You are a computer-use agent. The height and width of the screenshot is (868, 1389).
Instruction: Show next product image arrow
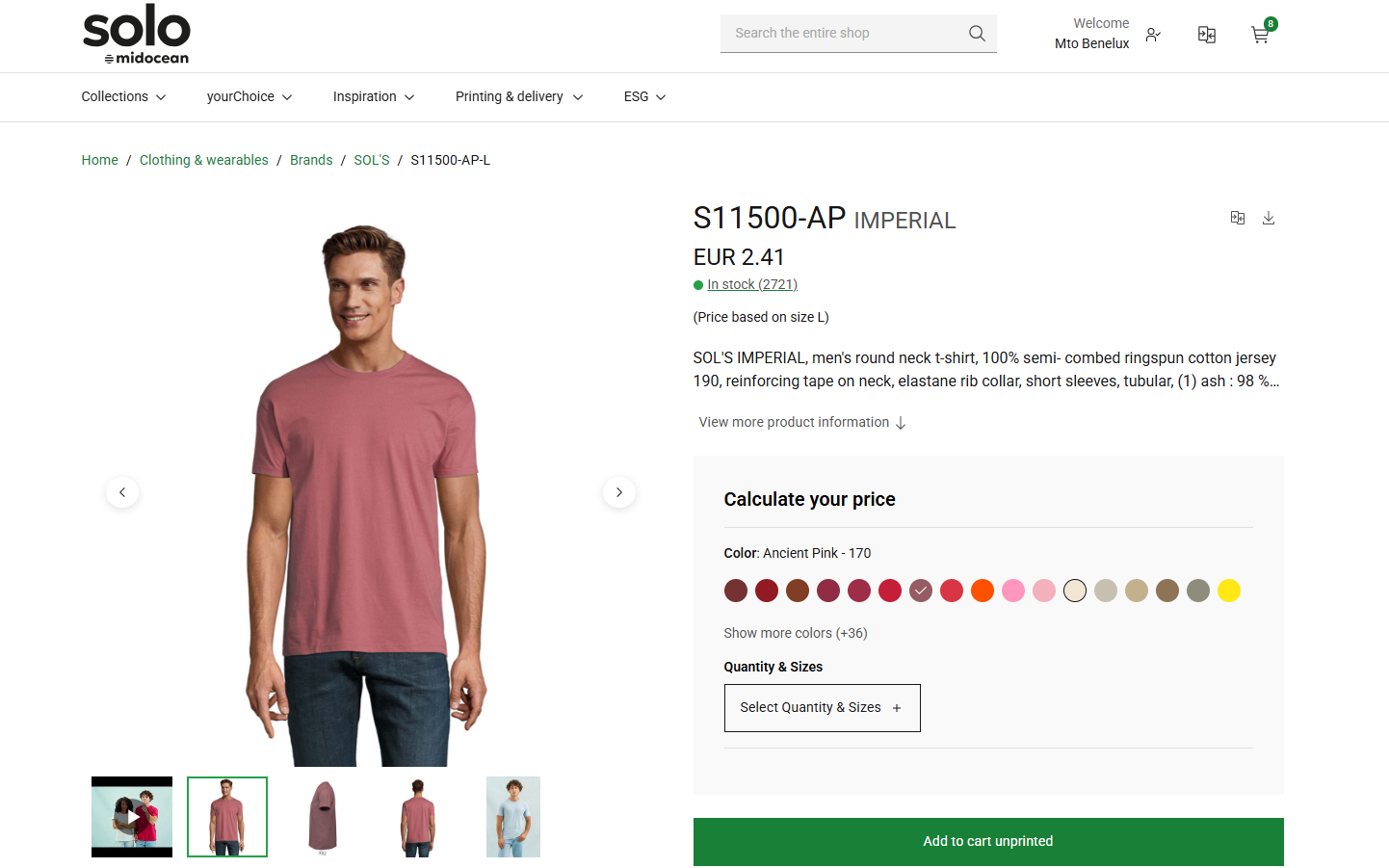click(x=619, y=492)
